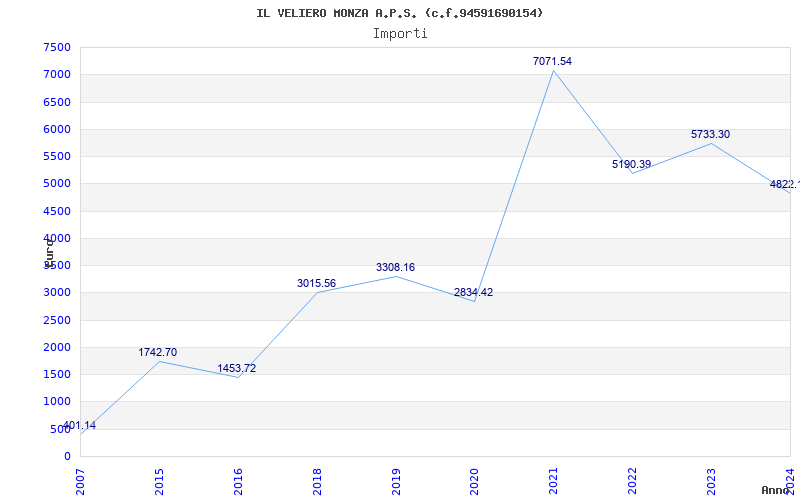800x500 pixels.
Task: Click x-axis year label 2007
Action: [x=80, y=482]
